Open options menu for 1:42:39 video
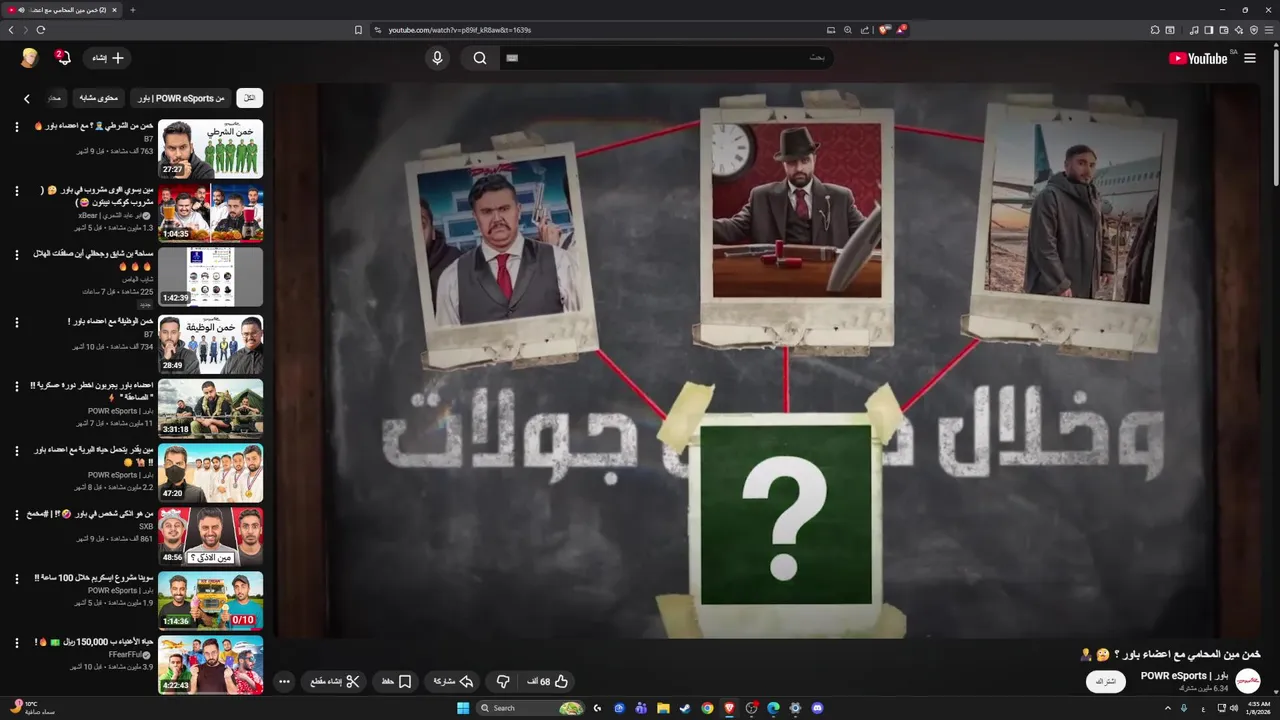 (x=17, y=255)
